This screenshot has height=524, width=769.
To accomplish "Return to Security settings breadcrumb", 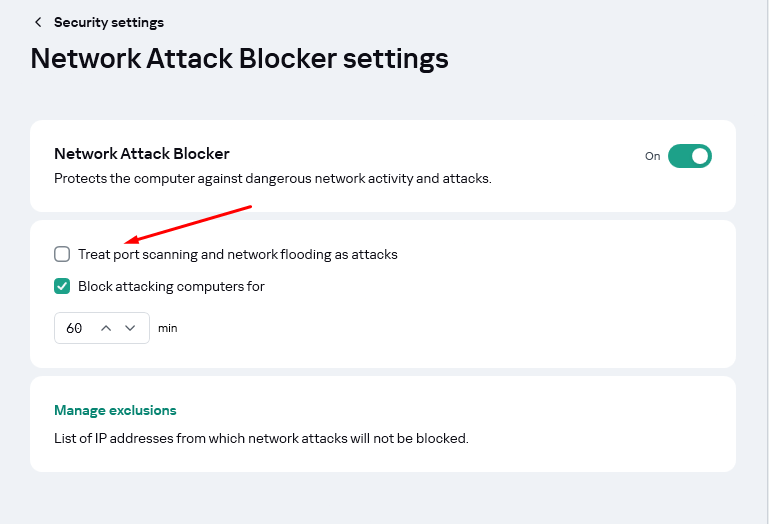I will point(109,22).
